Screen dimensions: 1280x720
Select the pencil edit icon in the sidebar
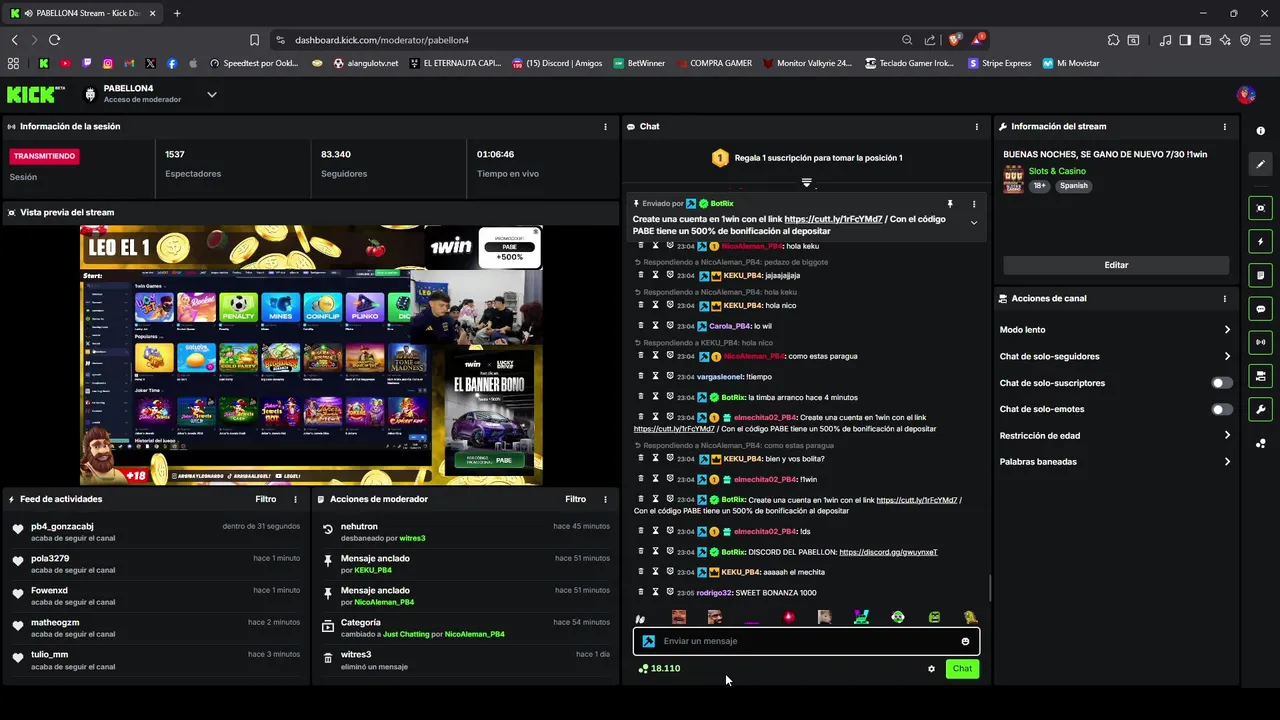(1260, 164)
